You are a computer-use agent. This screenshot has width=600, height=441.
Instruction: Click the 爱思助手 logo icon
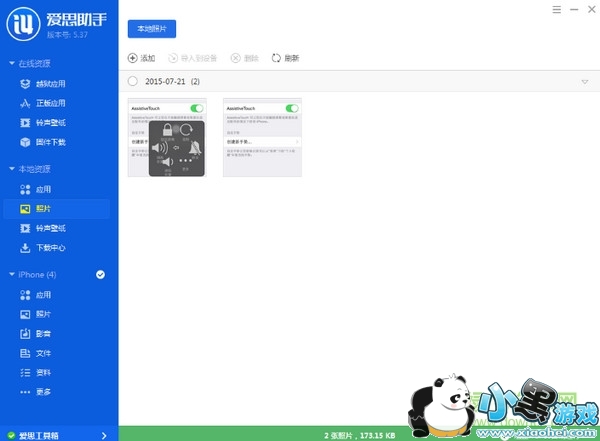click(23, 24)
